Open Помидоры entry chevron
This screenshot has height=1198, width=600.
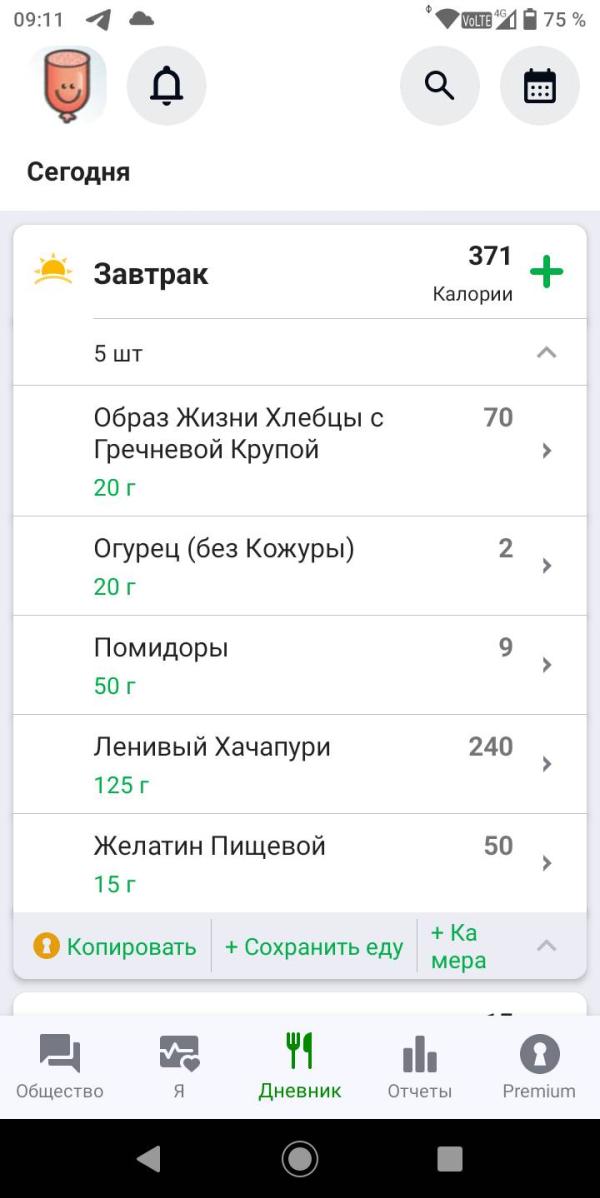(546, 665)
